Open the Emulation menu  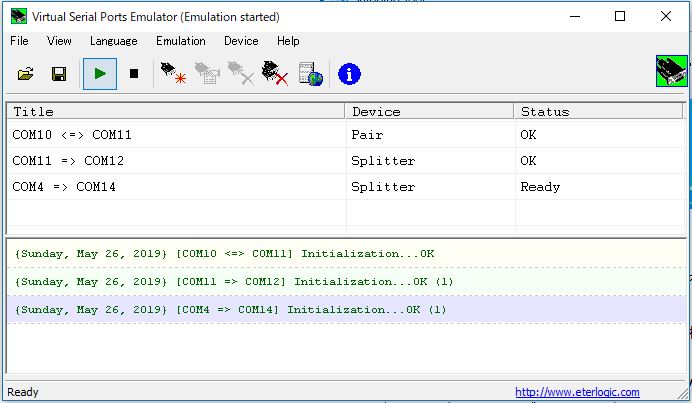pyautogui.click(x=180, y=41)
